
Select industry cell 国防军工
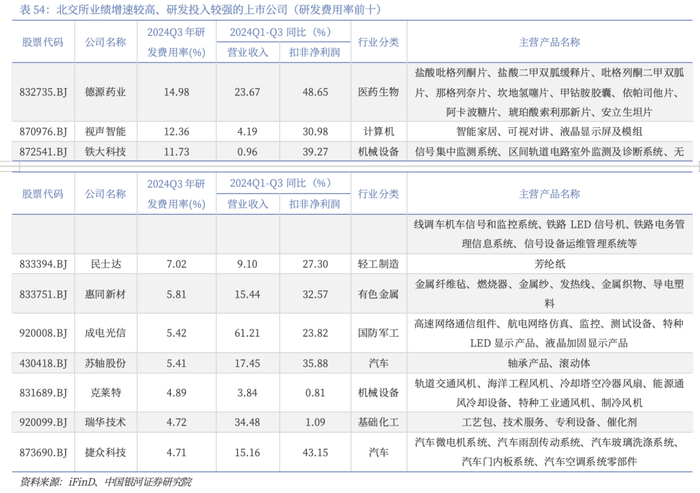[x=378, y=333]
